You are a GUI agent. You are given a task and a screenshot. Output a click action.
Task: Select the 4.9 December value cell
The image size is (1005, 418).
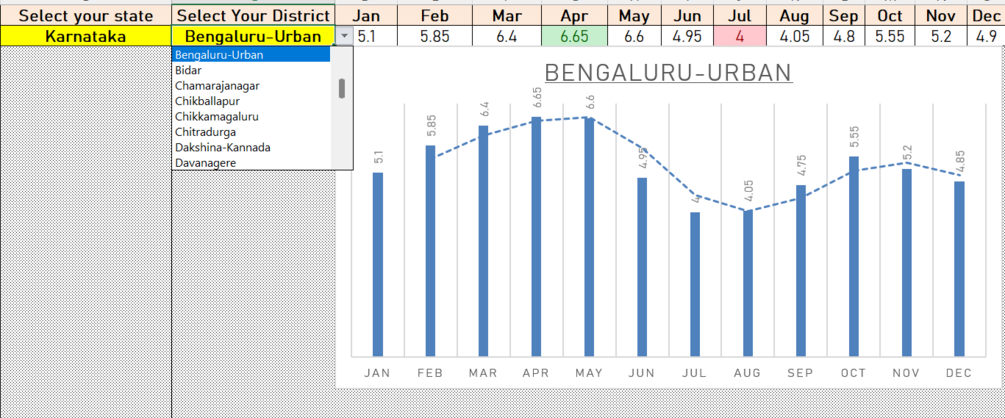click(985, 37)
